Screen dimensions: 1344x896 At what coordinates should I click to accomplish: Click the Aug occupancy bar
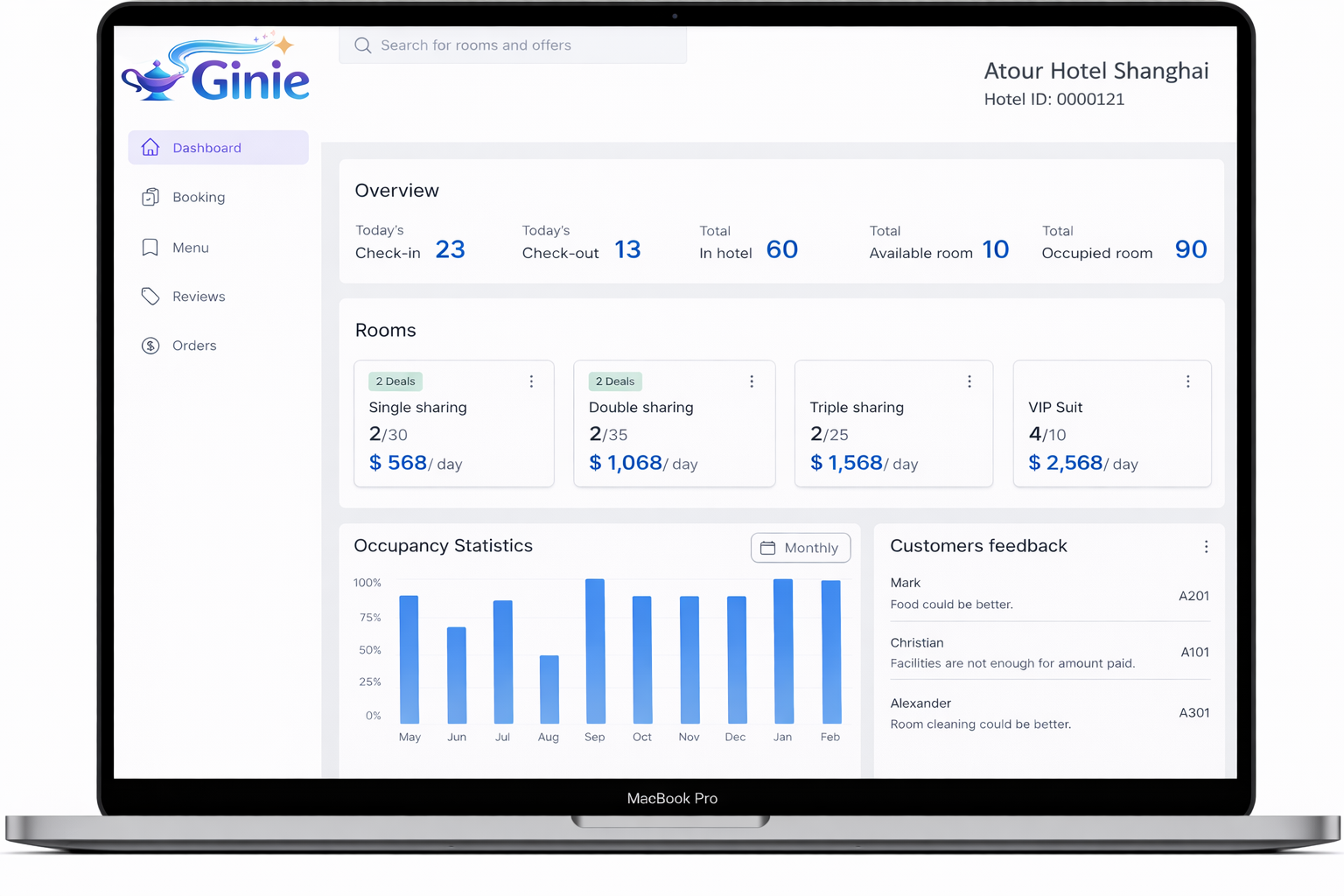click(549, 689)
